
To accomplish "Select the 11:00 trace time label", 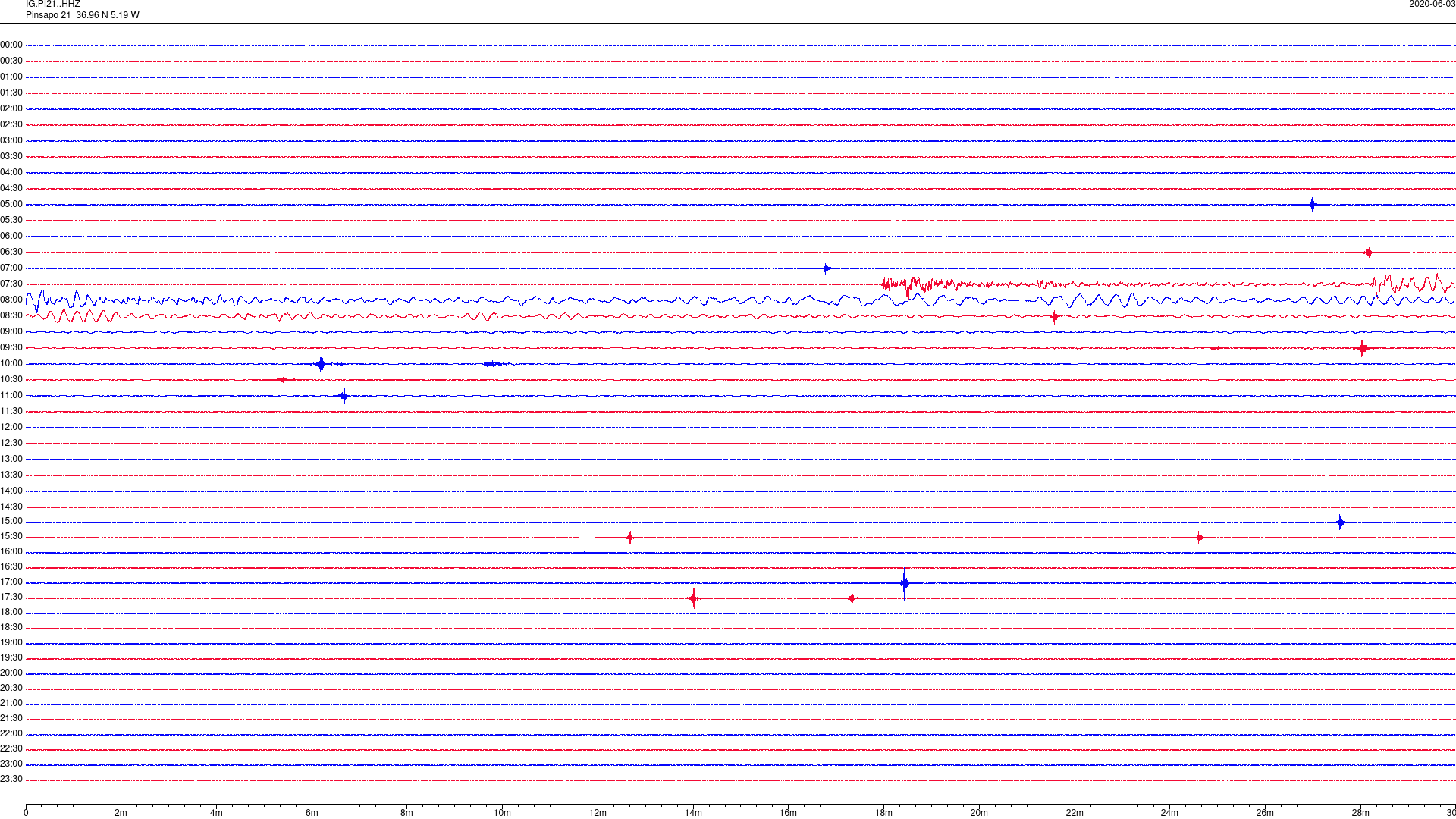I will 11,395.
